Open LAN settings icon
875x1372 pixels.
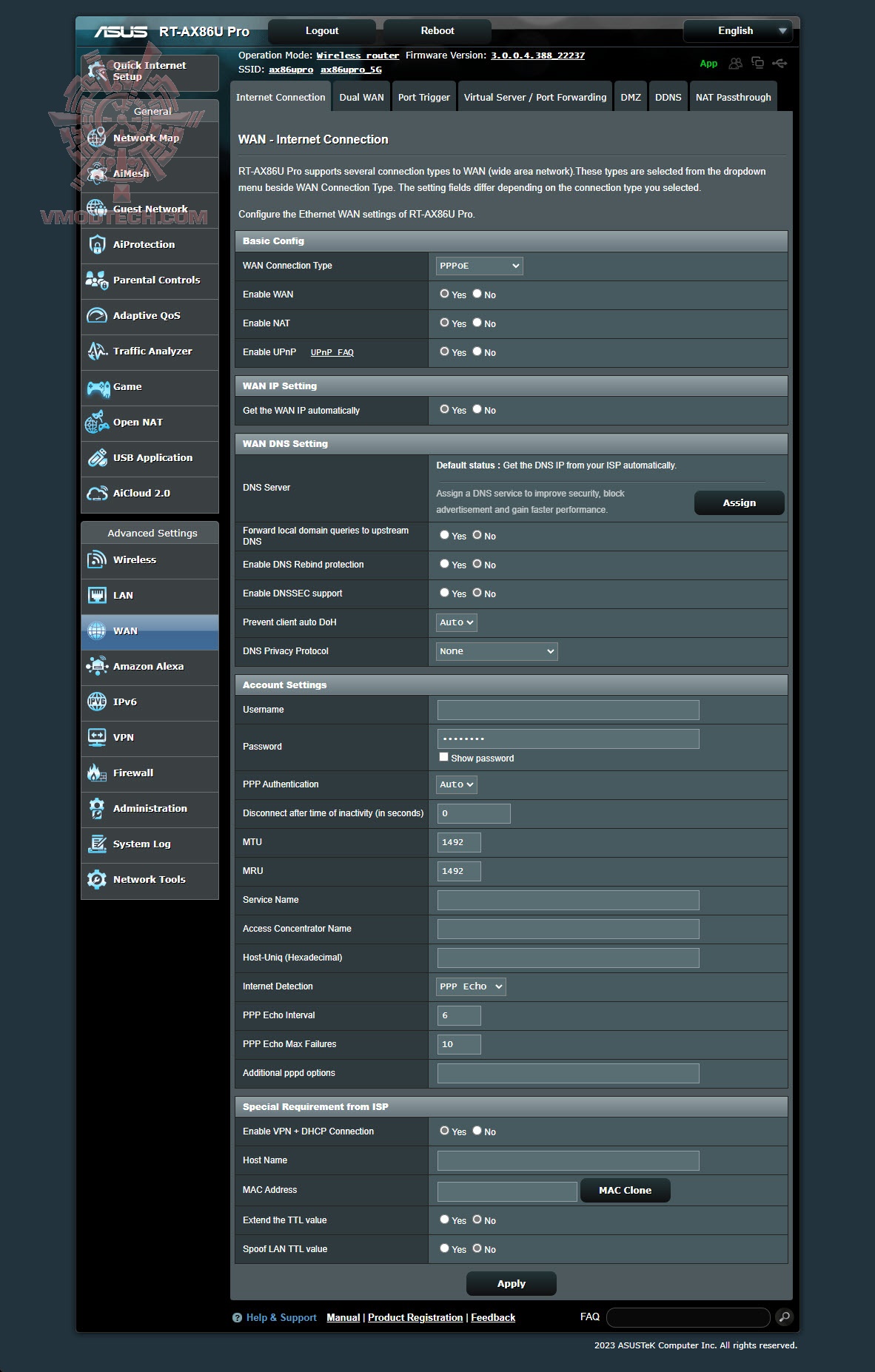coord(97,595)
